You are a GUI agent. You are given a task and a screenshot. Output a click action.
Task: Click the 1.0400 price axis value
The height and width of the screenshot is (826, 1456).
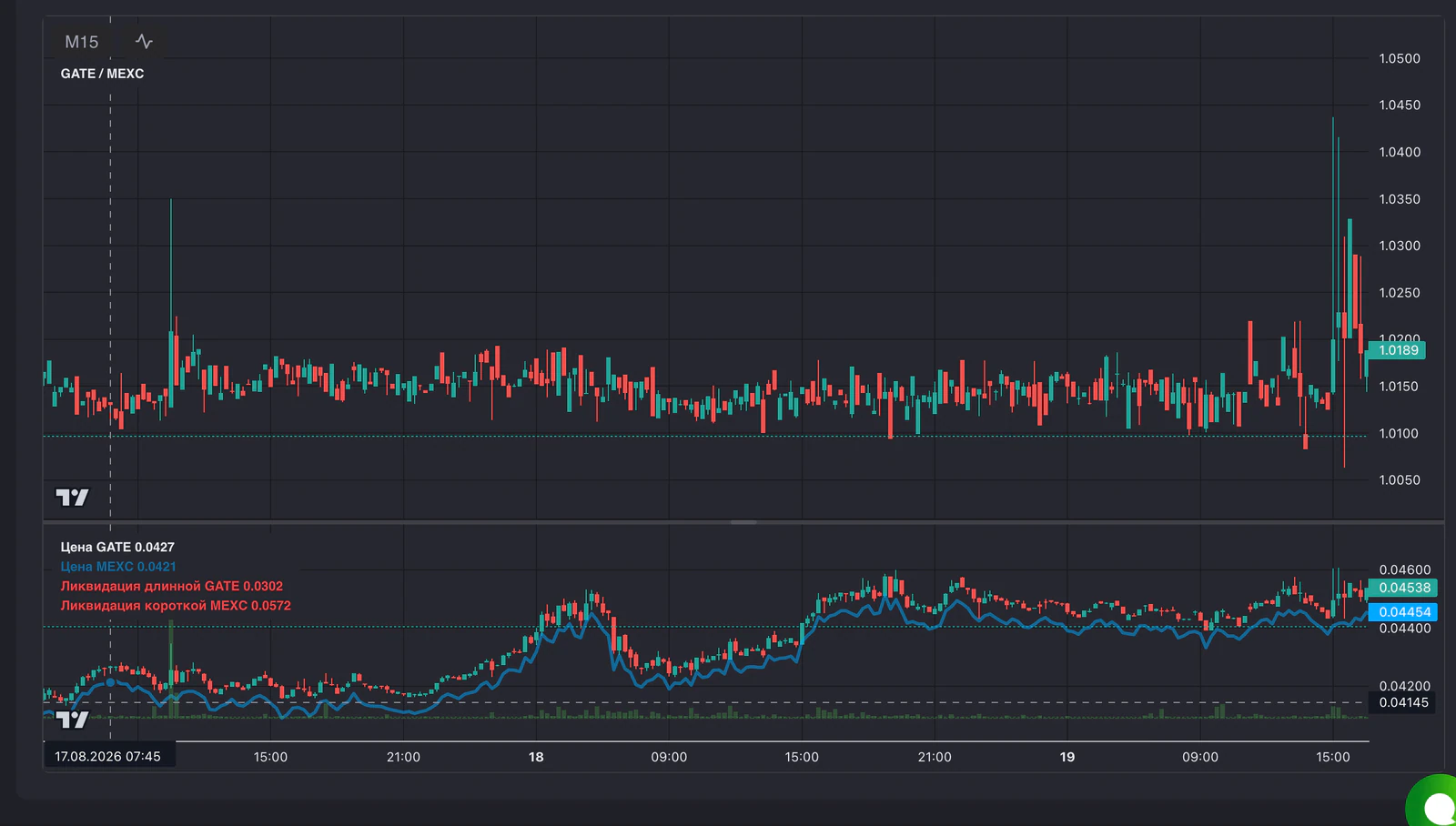click(x=1400, y=152)
